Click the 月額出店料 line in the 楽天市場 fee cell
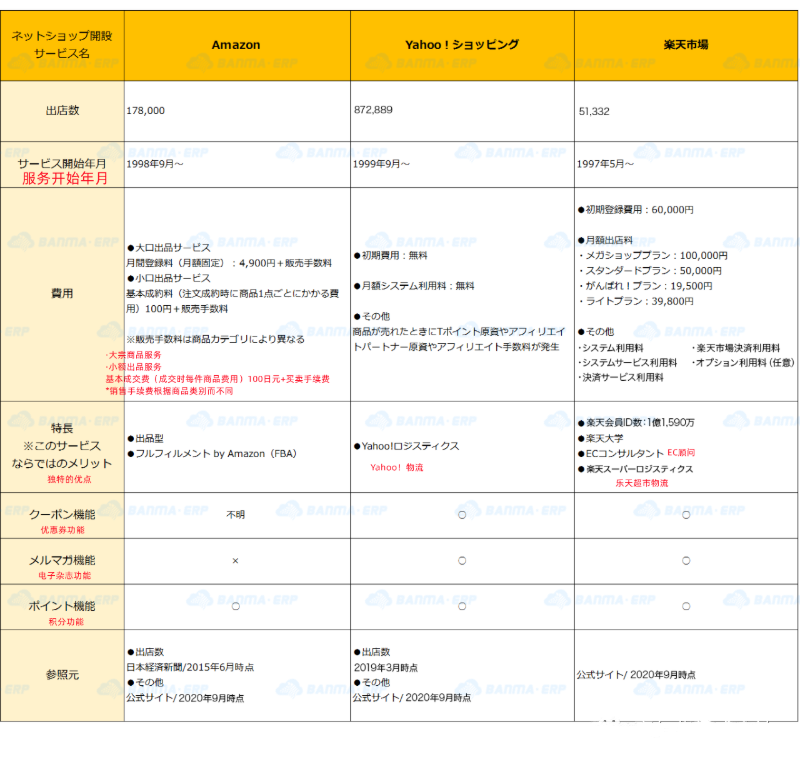Viewport: 800px width, 766px height. coord(606,240)
